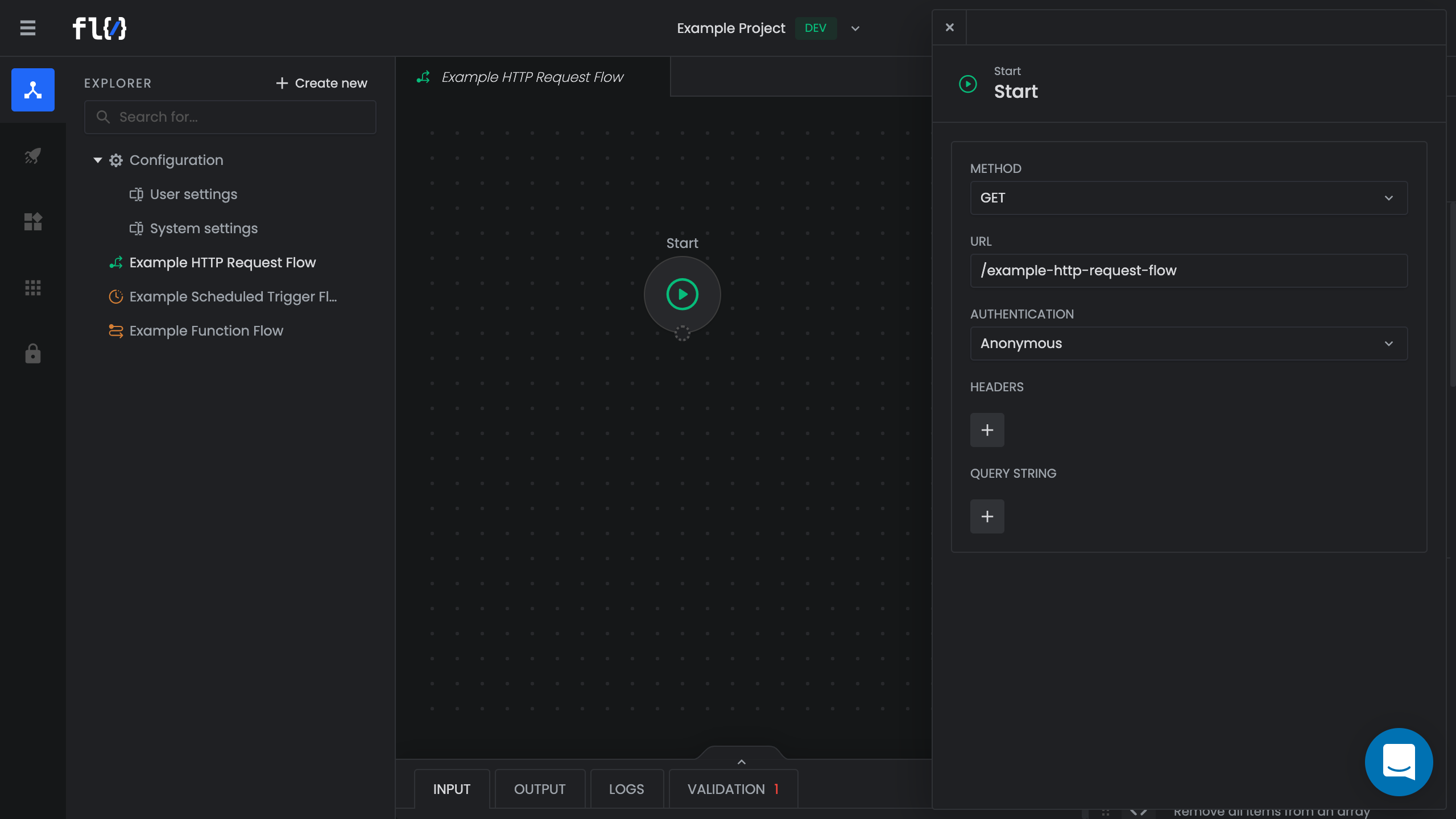
Task: Open the hamburger main menu
Action: click(x=27, y=28)
